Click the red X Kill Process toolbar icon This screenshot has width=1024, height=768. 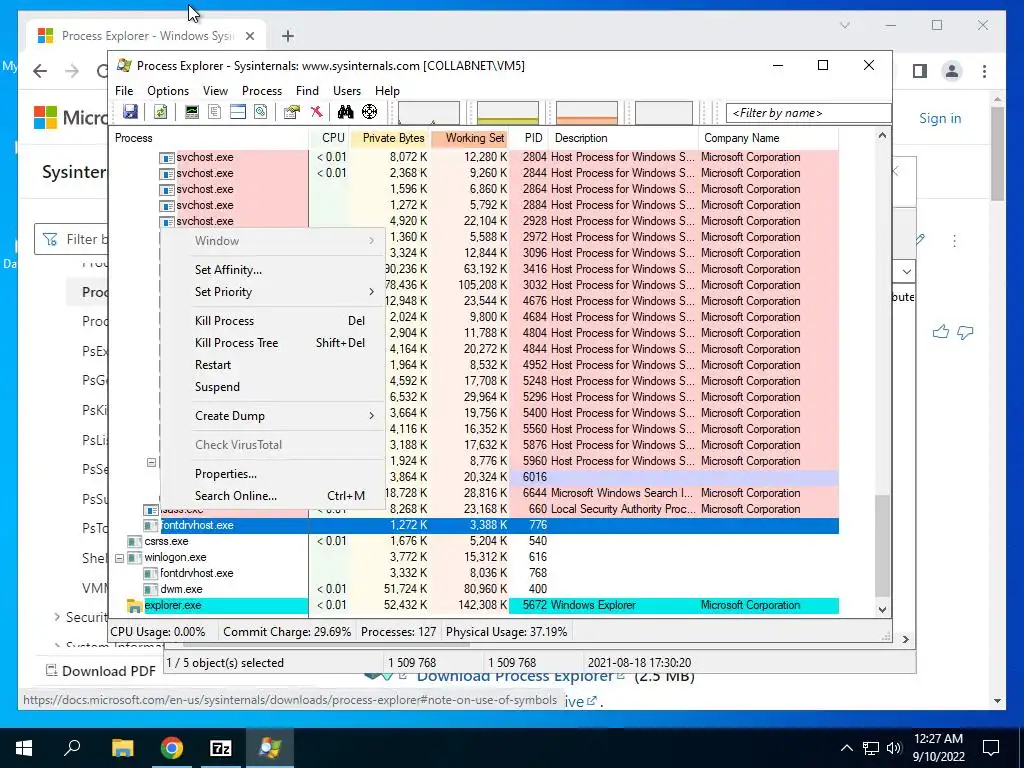click(x=316, y=112)
